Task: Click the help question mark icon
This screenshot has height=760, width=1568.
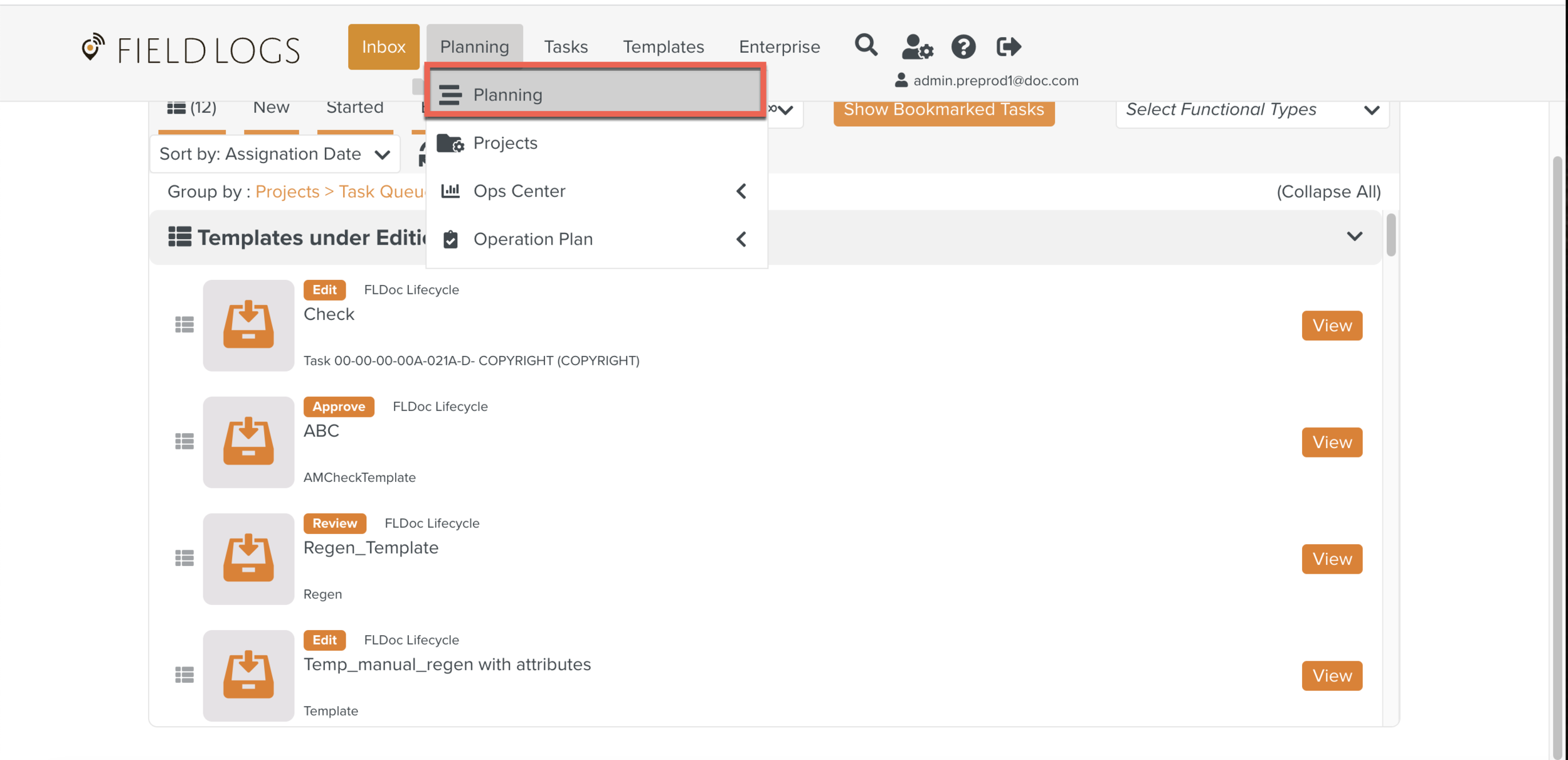Action: (963, 46)
